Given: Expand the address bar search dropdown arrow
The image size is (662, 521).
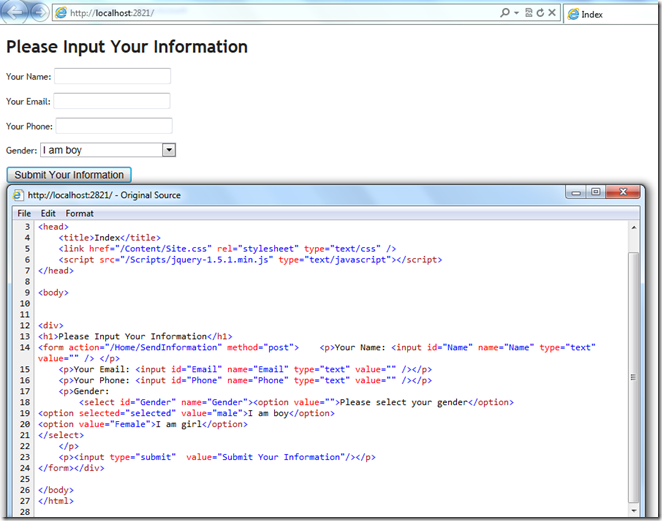Looking at the screenshot, I should pos(516,13).
